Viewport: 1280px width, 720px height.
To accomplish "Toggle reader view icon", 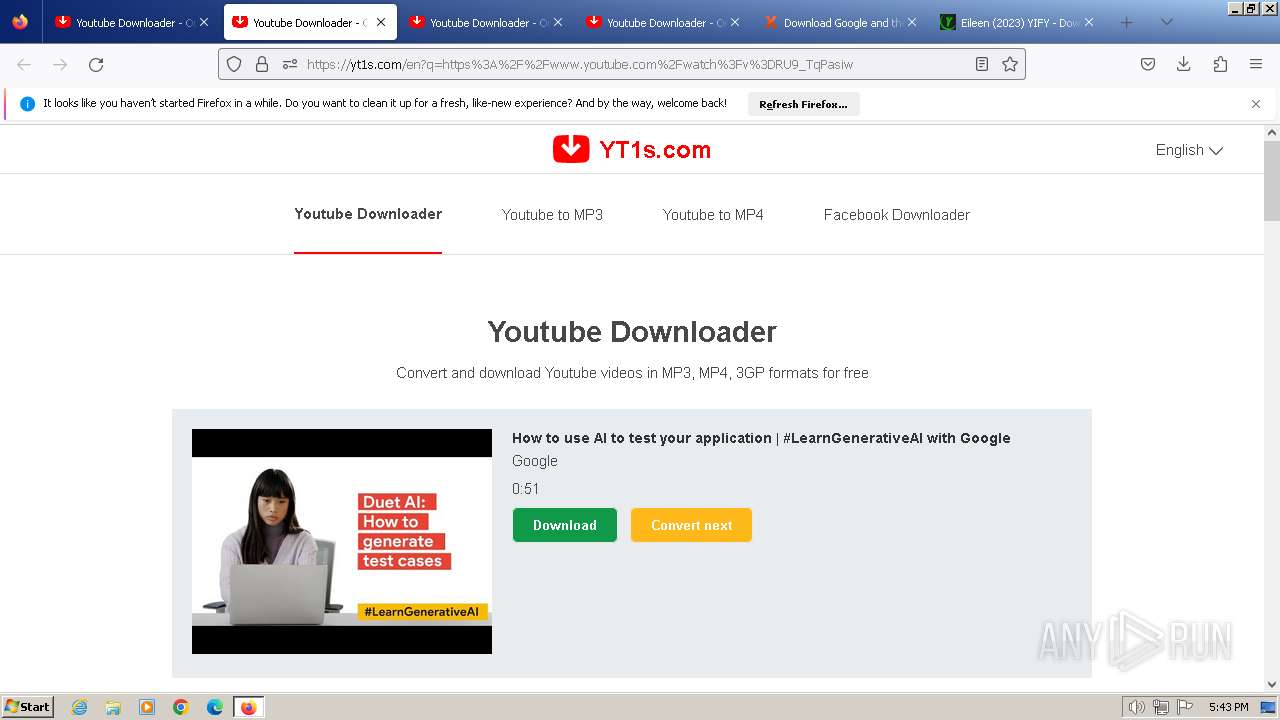I will (982, 64).
